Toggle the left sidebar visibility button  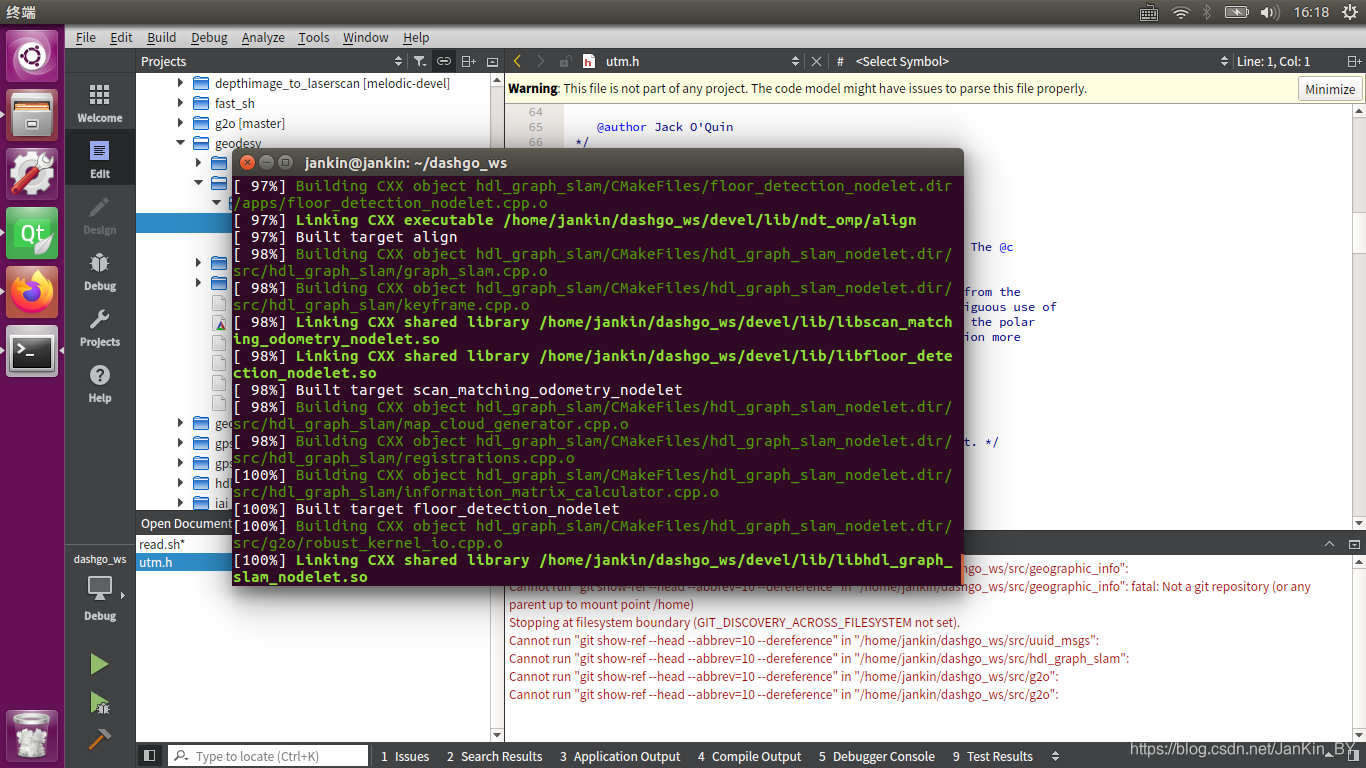(x=151, y=755)
